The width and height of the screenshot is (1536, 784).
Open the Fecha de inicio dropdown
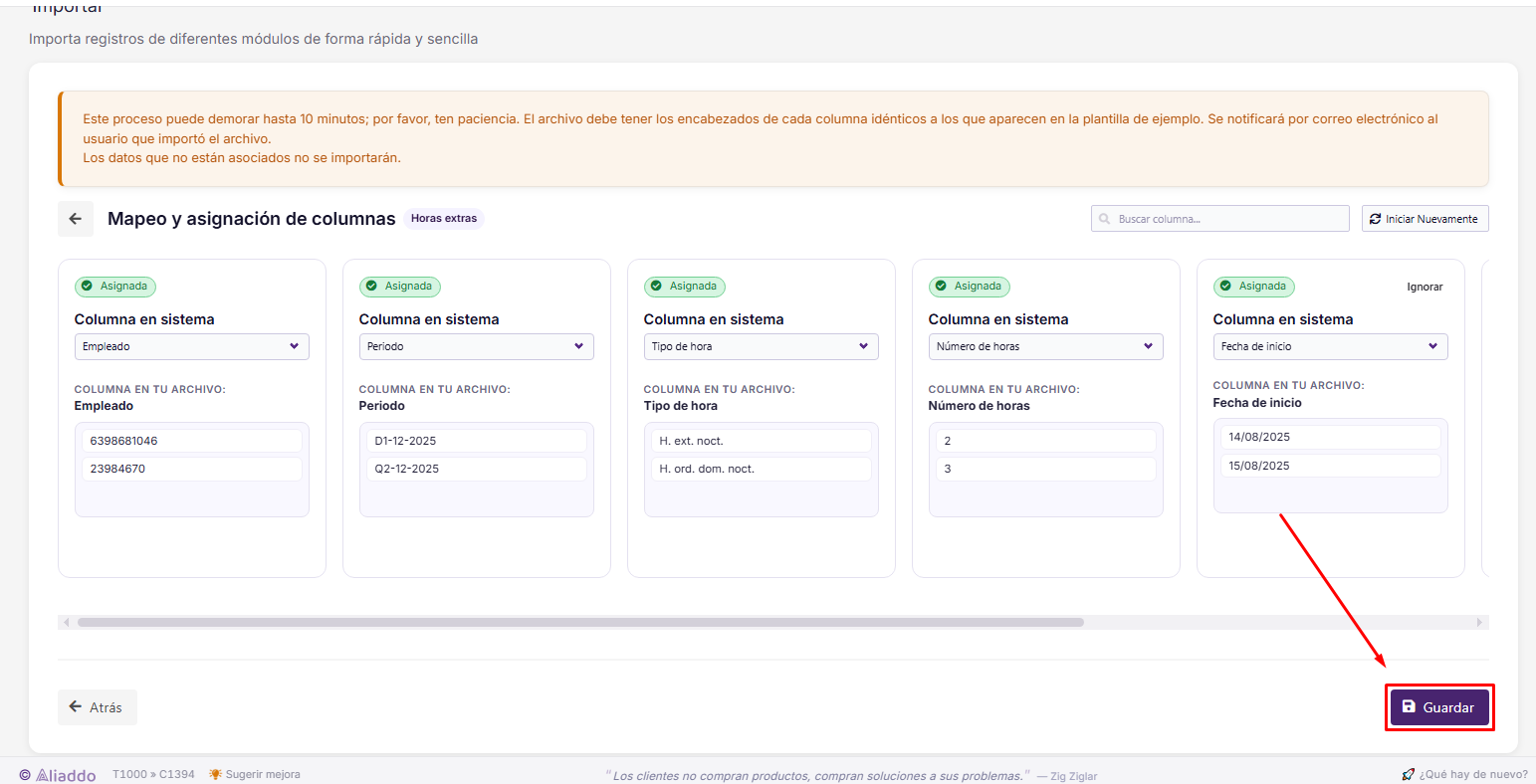click(x=1331, y=346)
